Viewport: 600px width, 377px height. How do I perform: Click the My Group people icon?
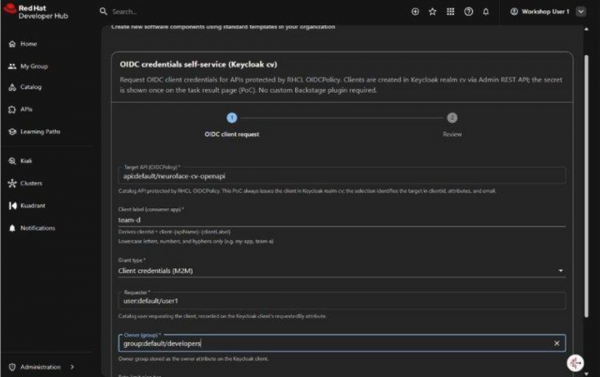pos(12,66)
